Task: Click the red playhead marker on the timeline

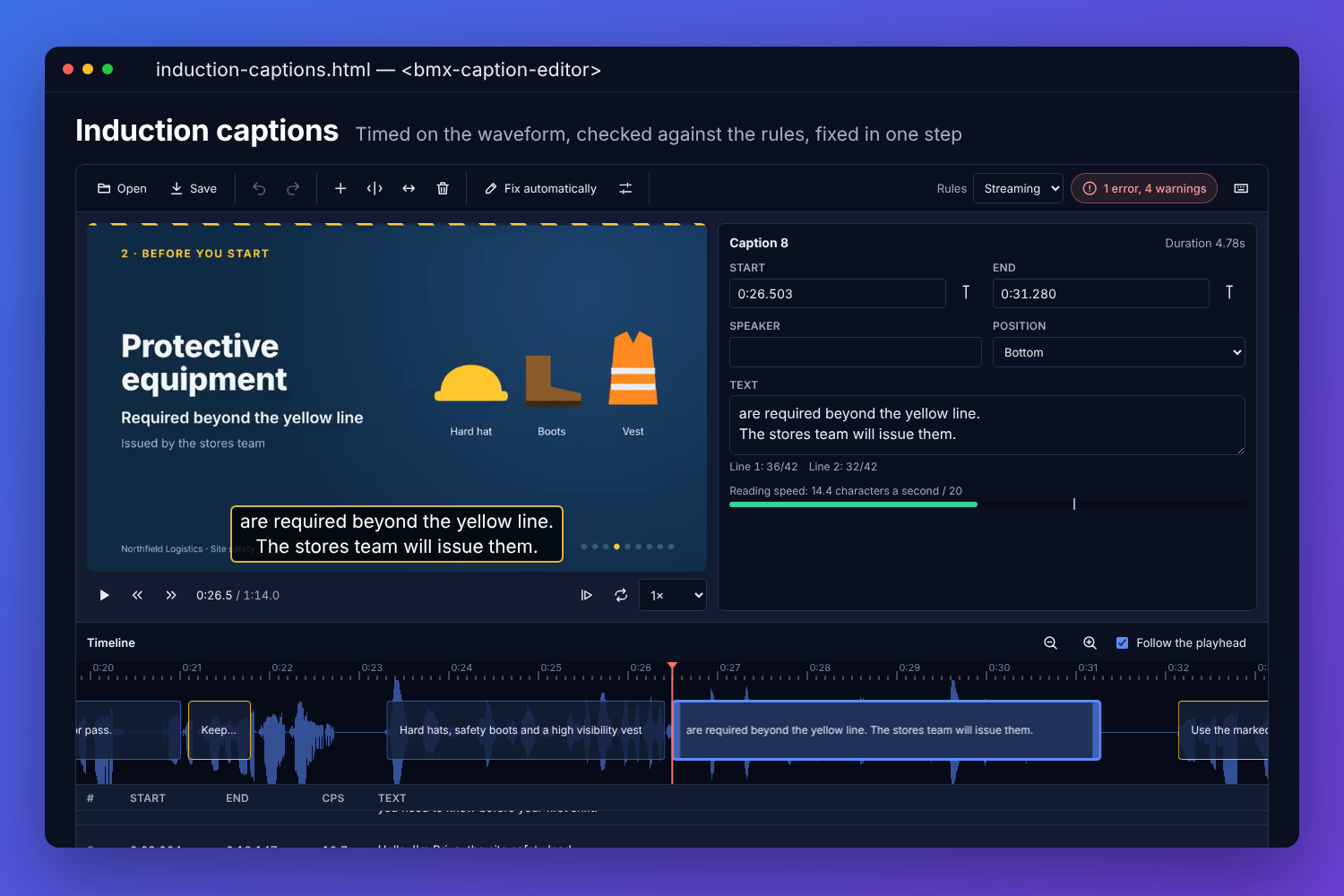Action: [x=672, y=667]
